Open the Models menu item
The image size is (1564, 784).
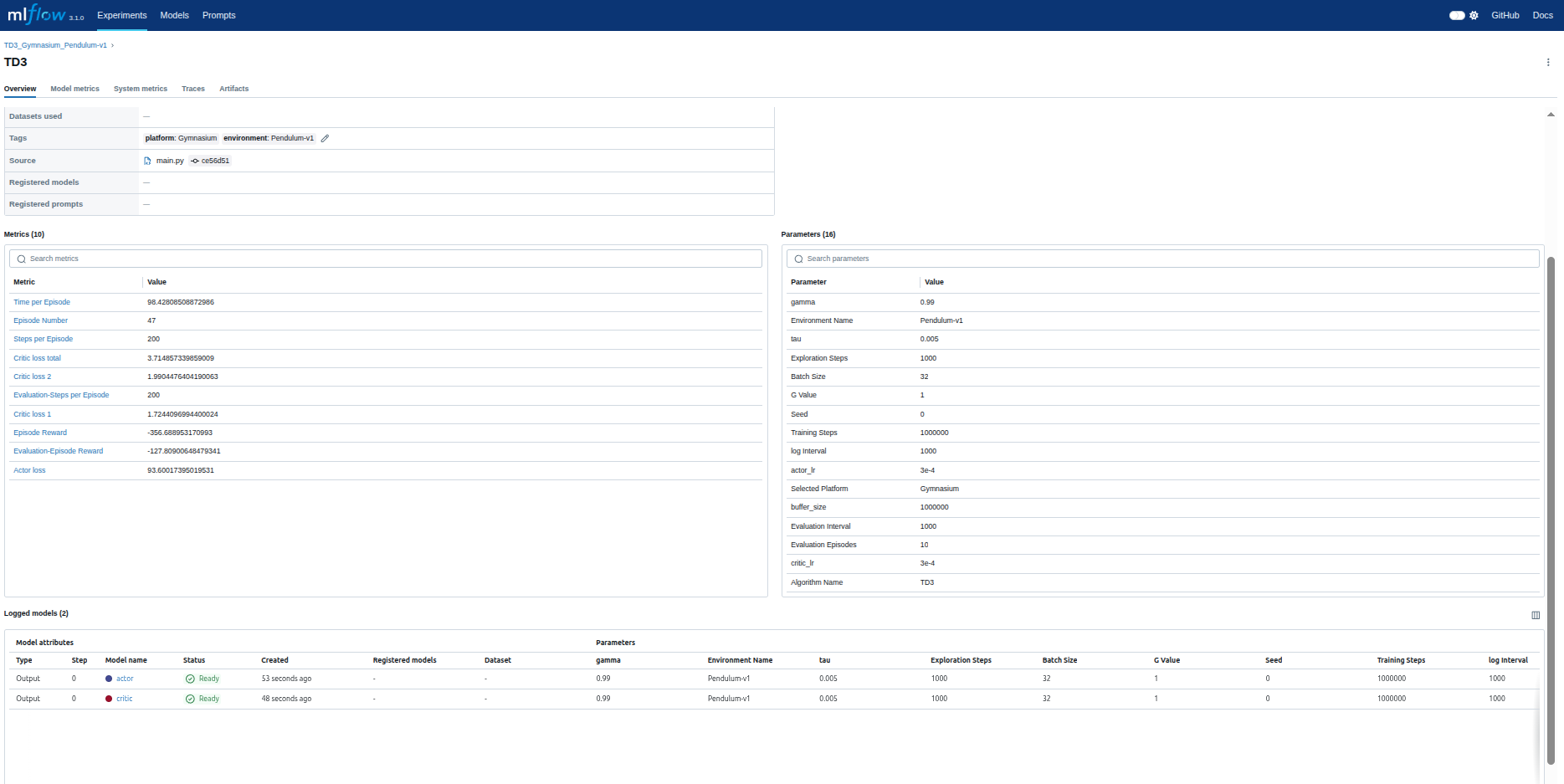point(175,15)
